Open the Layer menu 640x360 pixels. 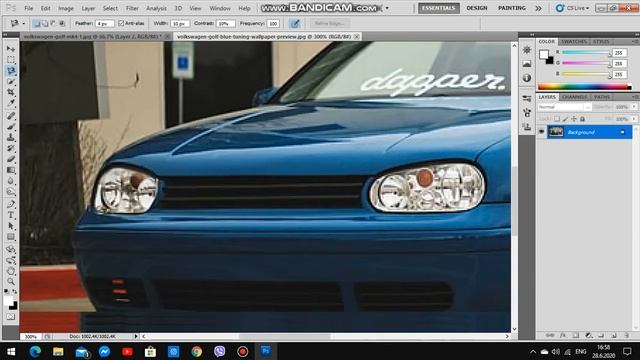(x=88, y=8)
